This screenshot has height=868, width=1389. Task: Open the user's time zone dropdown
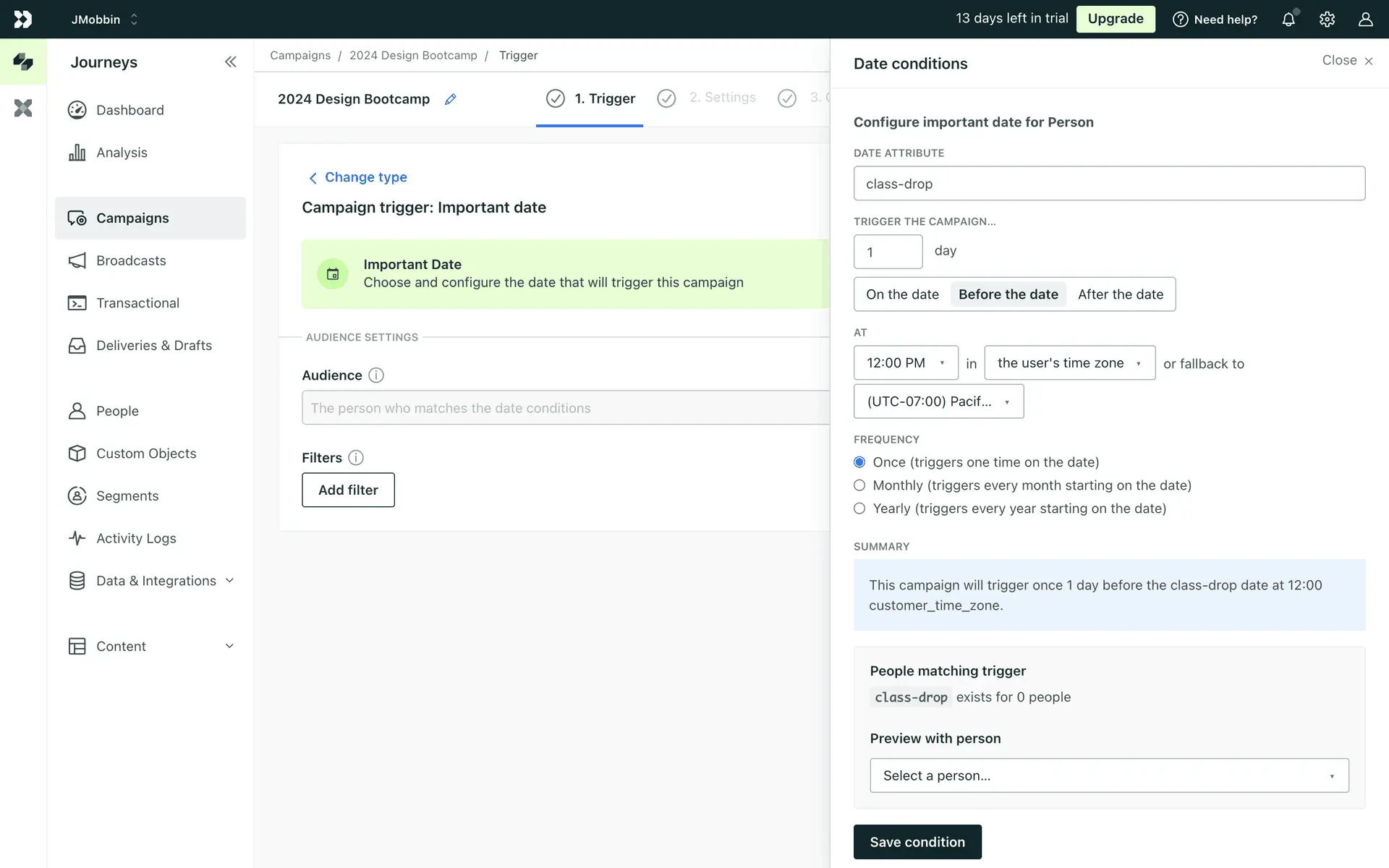point(1069,363)
